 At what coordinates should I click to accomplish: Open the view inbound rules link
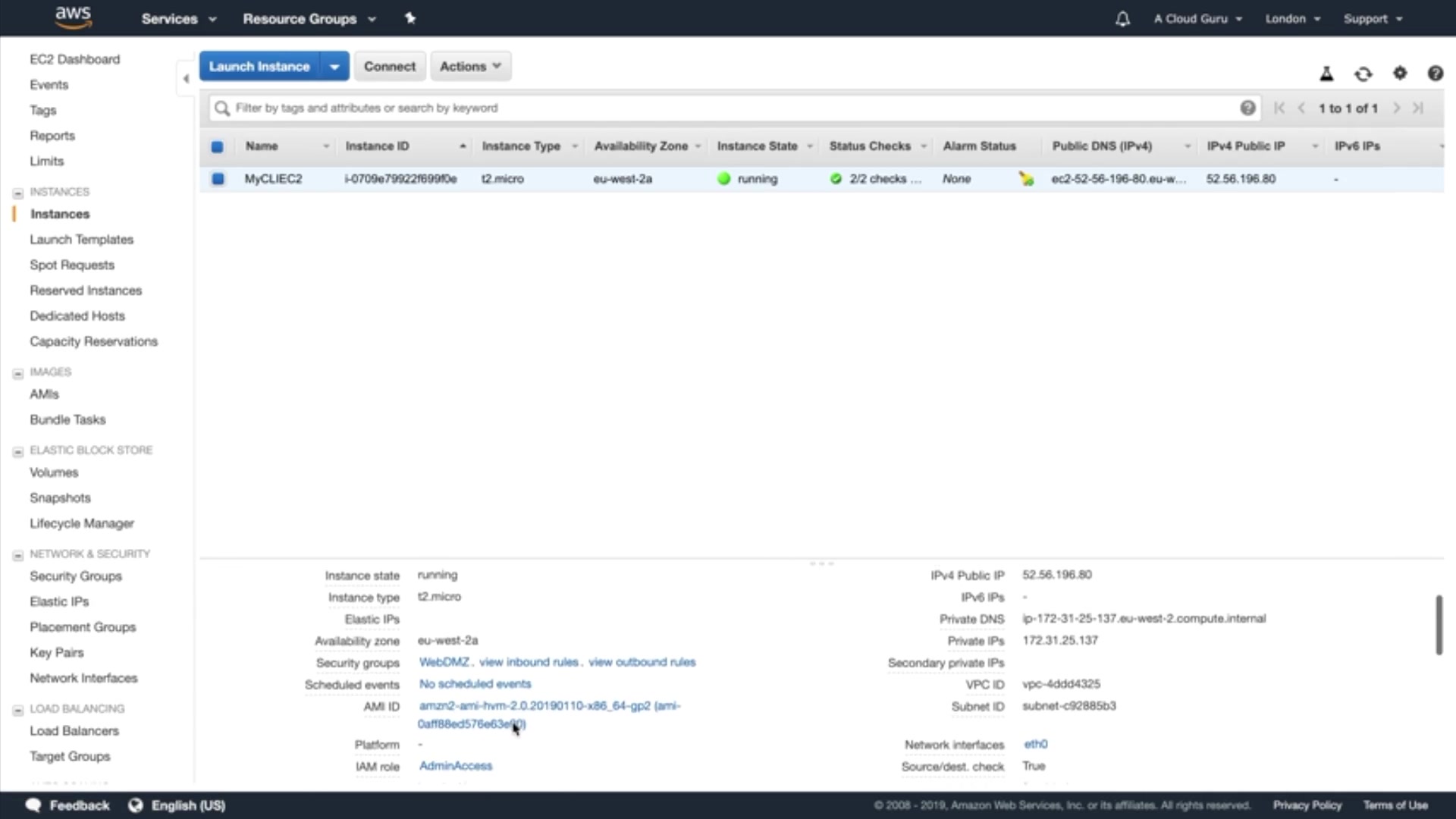[529, 662]
